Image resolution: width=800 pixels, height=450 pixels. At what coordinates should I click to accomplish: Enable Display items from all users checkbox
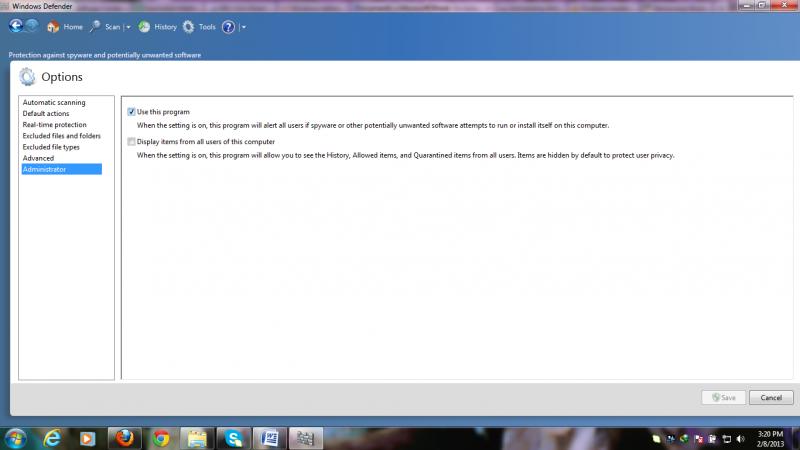point(131,142)
